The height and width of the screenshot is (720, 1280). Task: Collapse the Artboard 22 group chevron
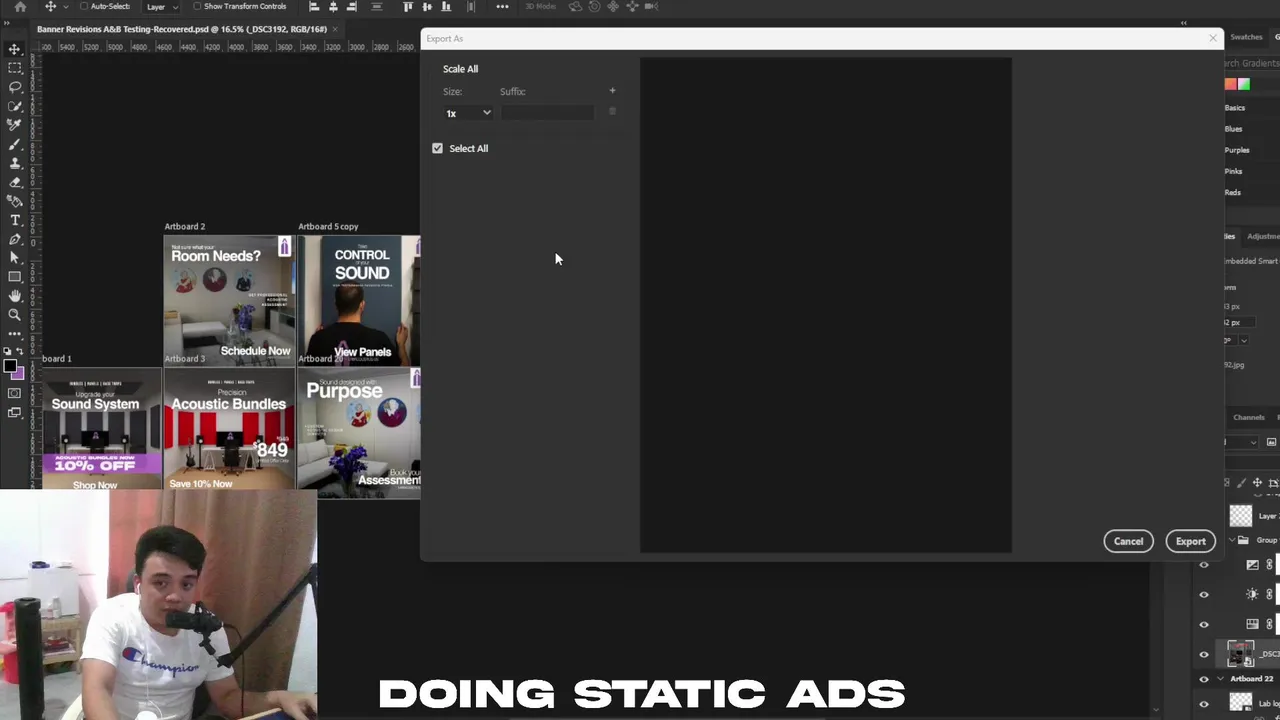click(x=1220, y=679)
